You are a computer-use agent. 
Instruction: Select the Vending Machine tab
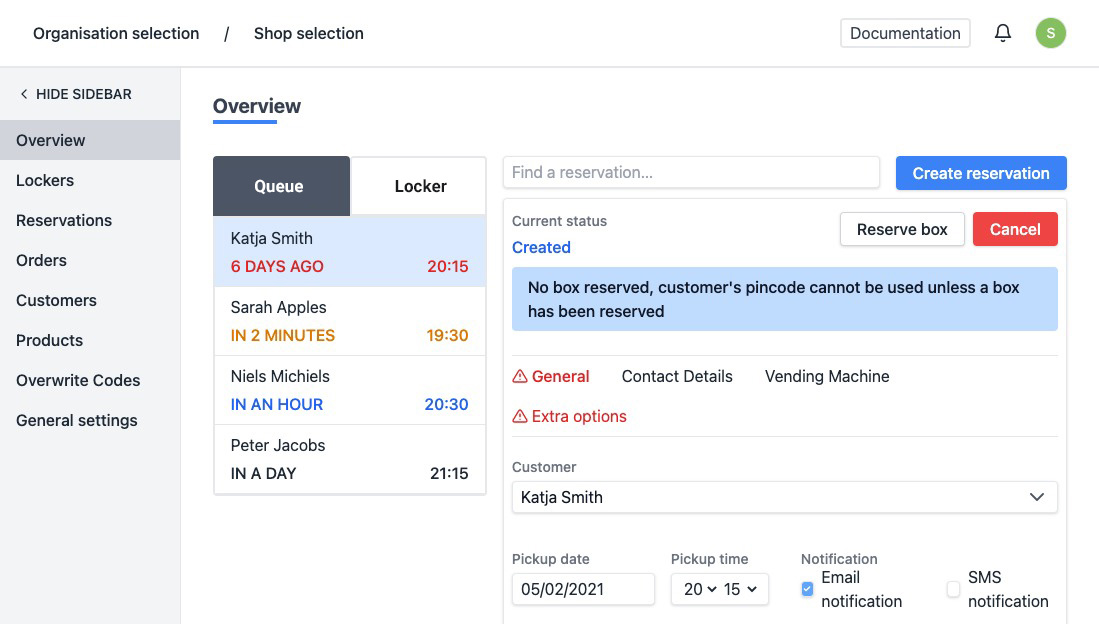[827, 377]
